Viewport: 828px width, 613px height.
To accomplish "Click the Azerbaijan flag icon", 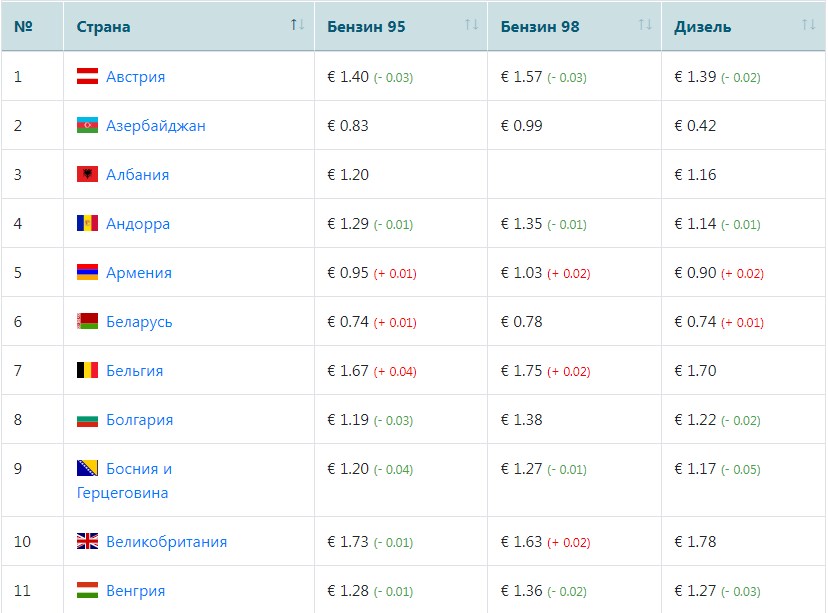I will point(87,125).
